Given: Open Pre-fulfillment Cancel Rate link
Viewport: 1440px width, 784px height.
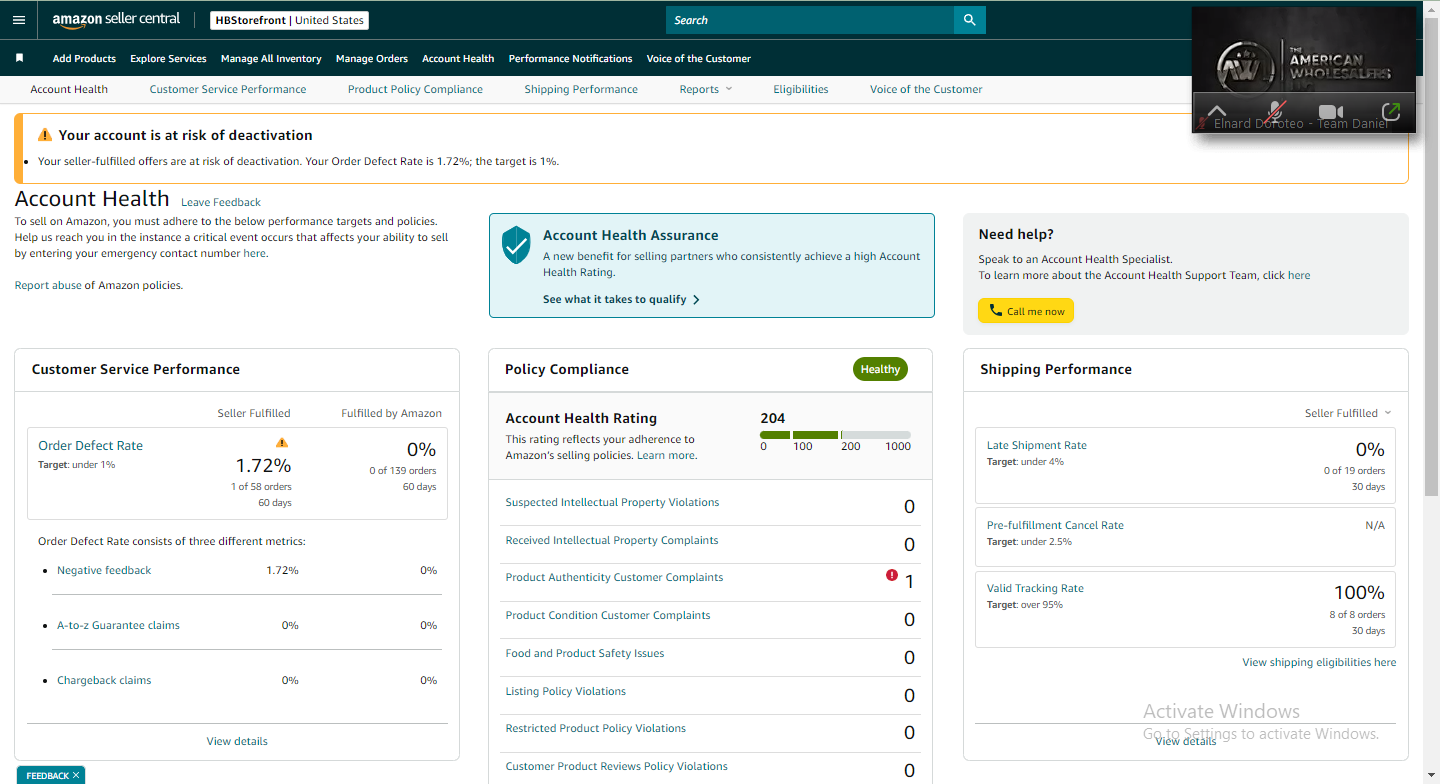Looking at the screenshot, I should coord(1055,525).
